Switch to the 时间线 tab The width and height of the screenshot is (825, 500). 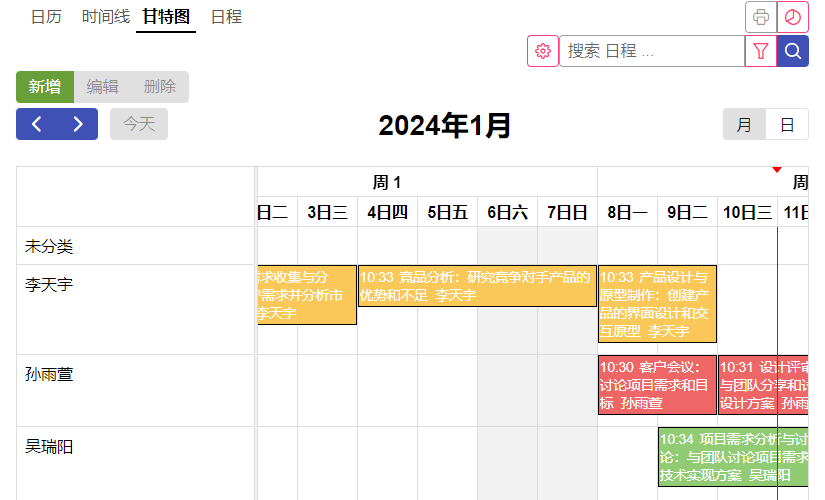point(105,17)
